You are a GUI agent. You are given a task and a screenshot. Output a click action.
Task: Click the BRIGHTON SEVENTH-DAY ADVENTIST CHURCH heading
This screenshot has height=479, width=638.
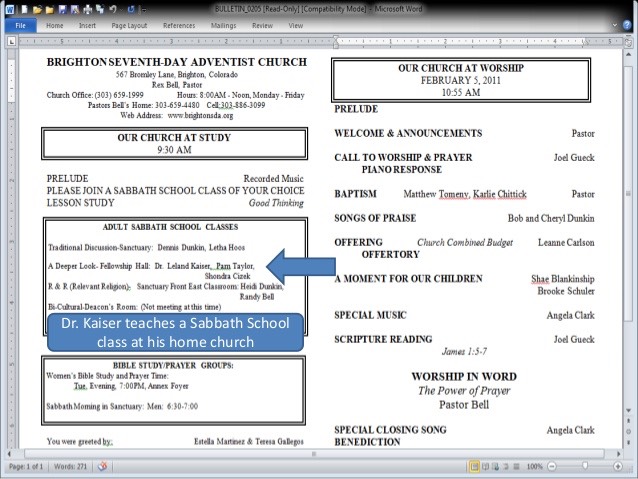[x=177, y=62]
